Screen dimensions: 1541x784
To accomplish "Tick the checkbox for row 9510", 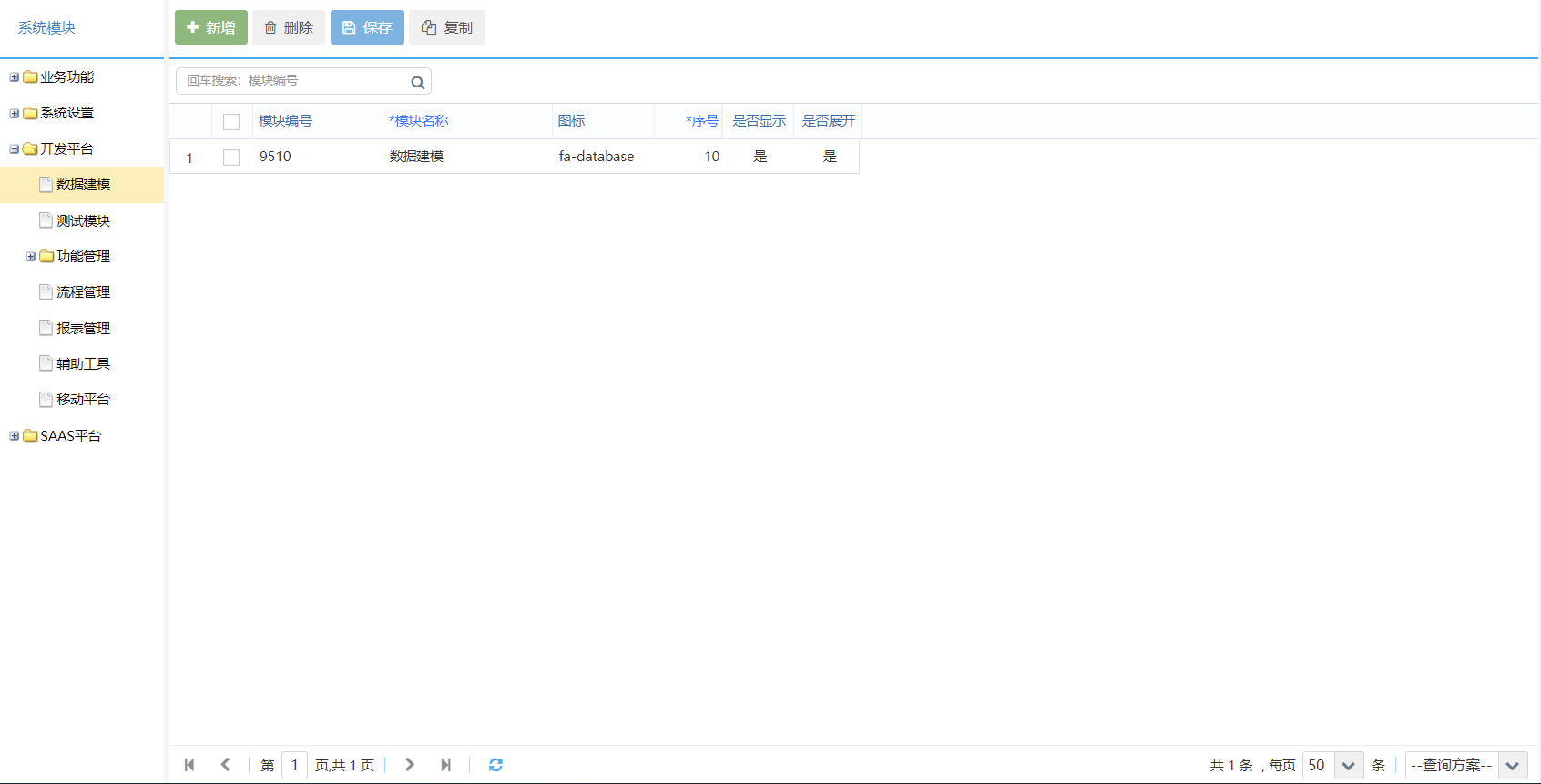I will tap(231, 157).
